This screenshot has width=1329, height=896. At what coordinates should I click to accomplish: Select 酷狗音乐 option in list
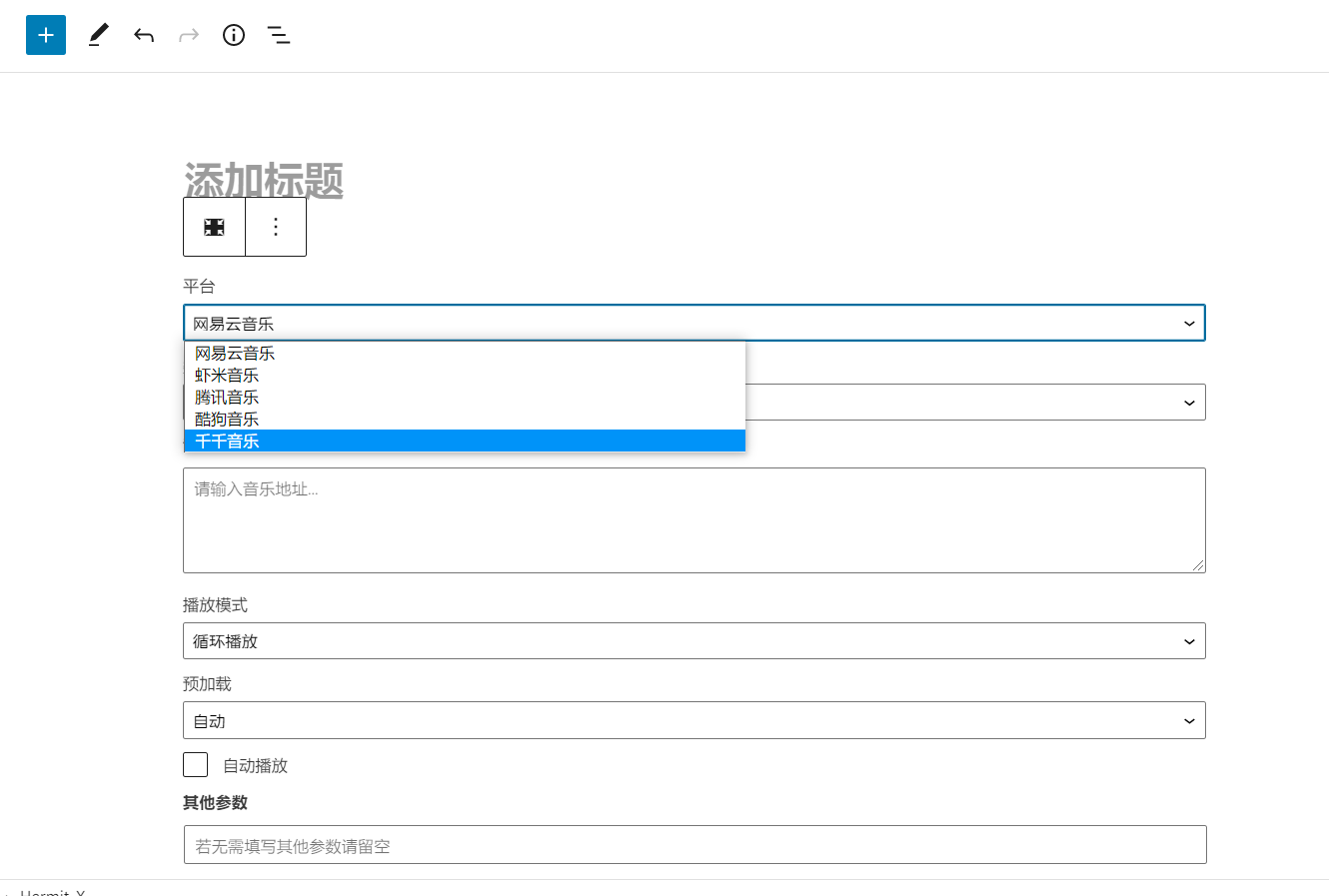[465, 419]
